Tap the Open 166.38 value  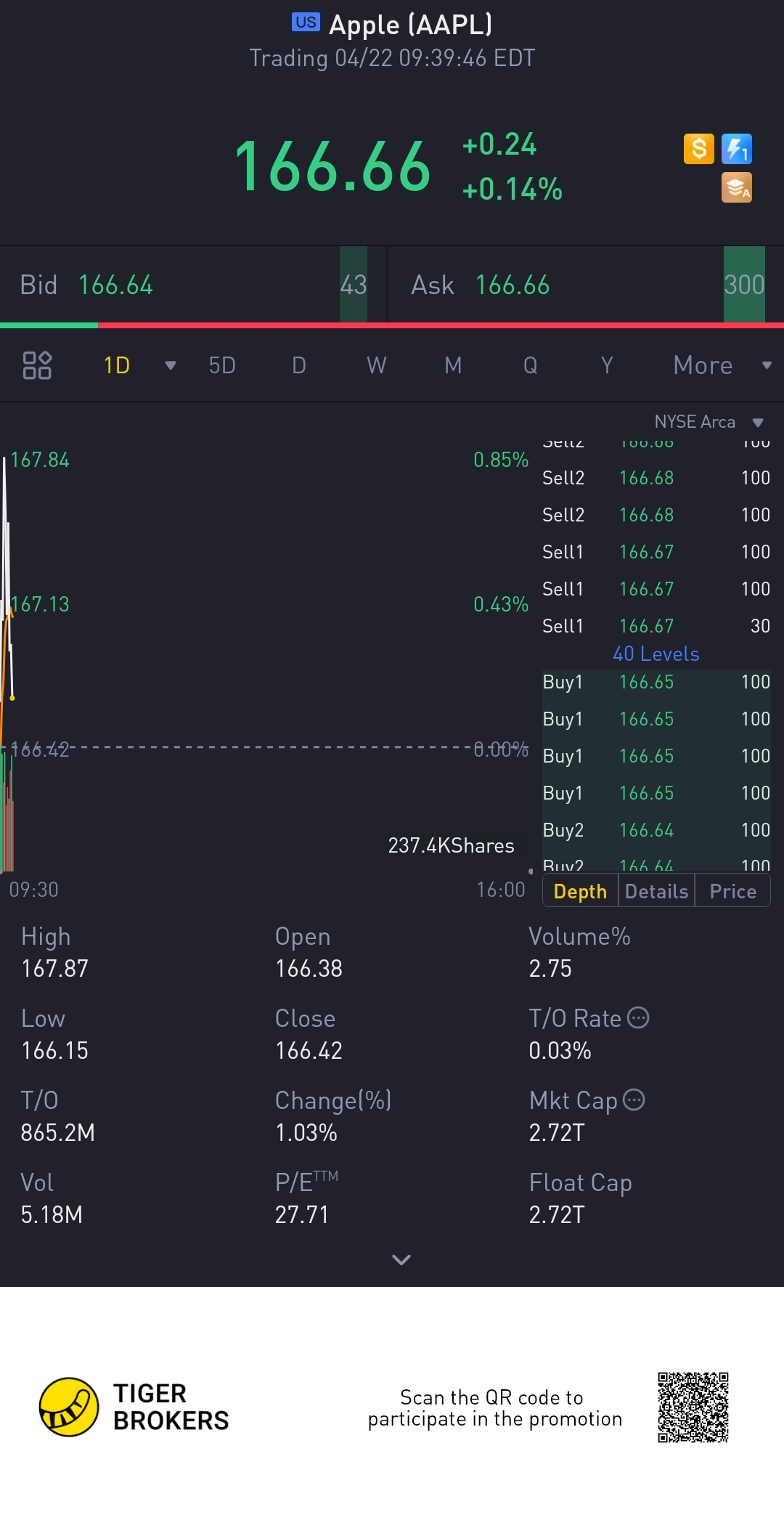(x=309, y=968)
